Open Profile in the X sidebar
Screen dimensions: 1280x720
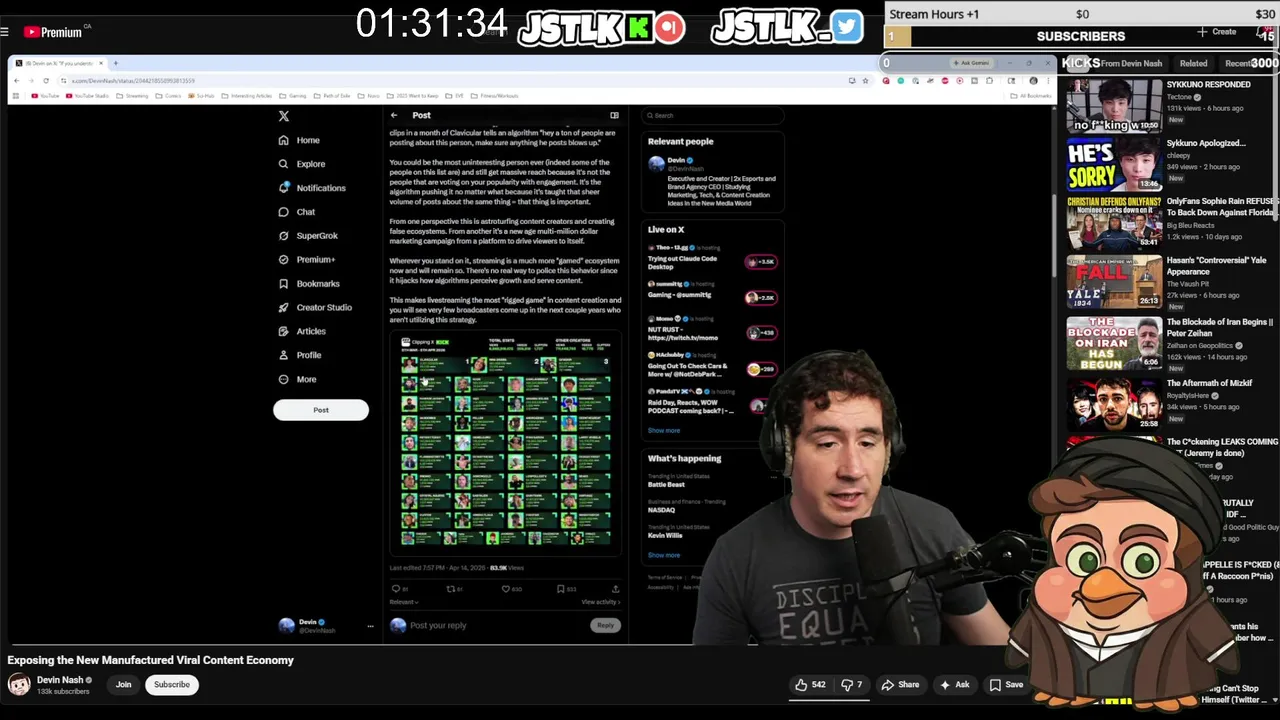300,355
